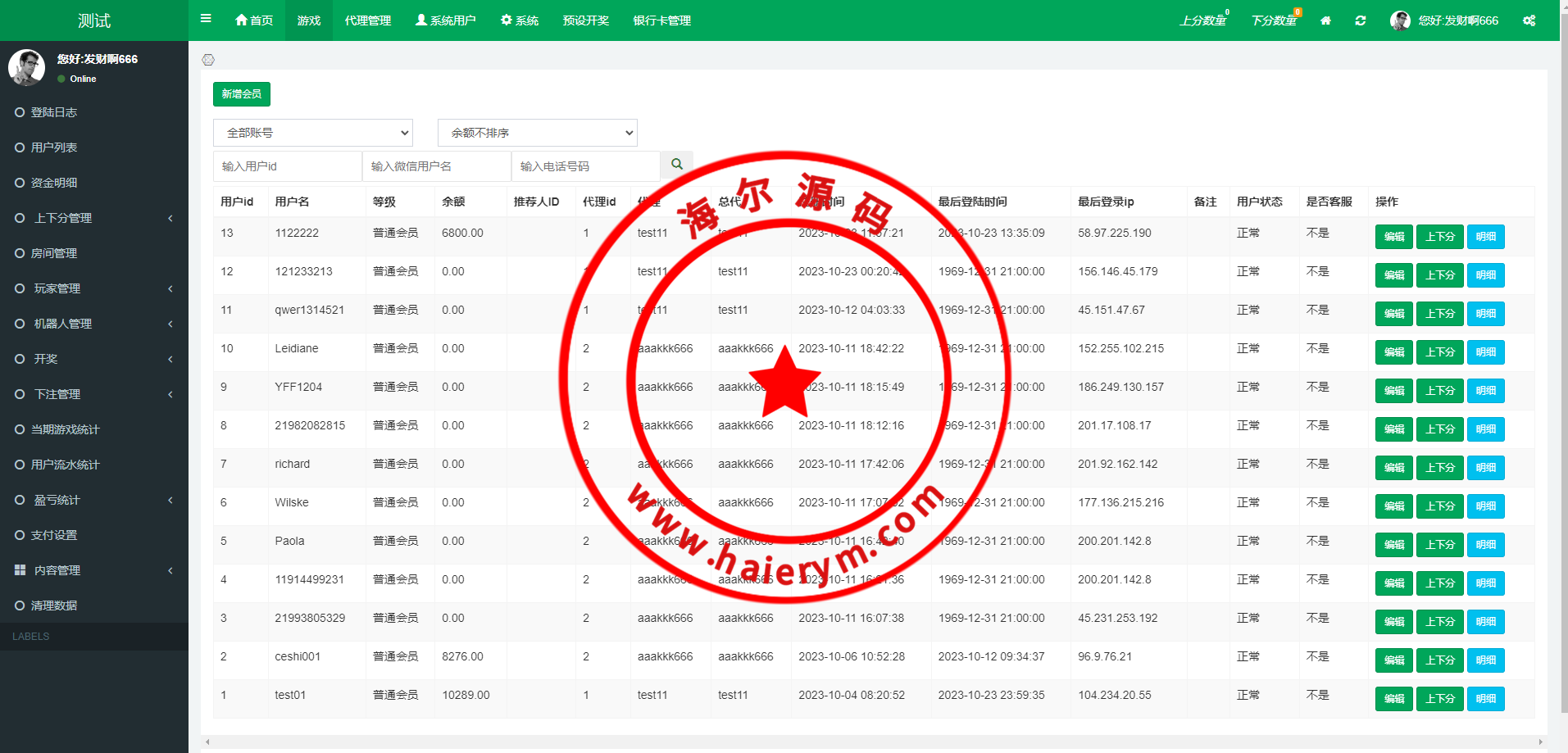The height and width of the screenshot is (753, 1568).
Task: Click the user avatar in top bar
Action: [1400, 20]
